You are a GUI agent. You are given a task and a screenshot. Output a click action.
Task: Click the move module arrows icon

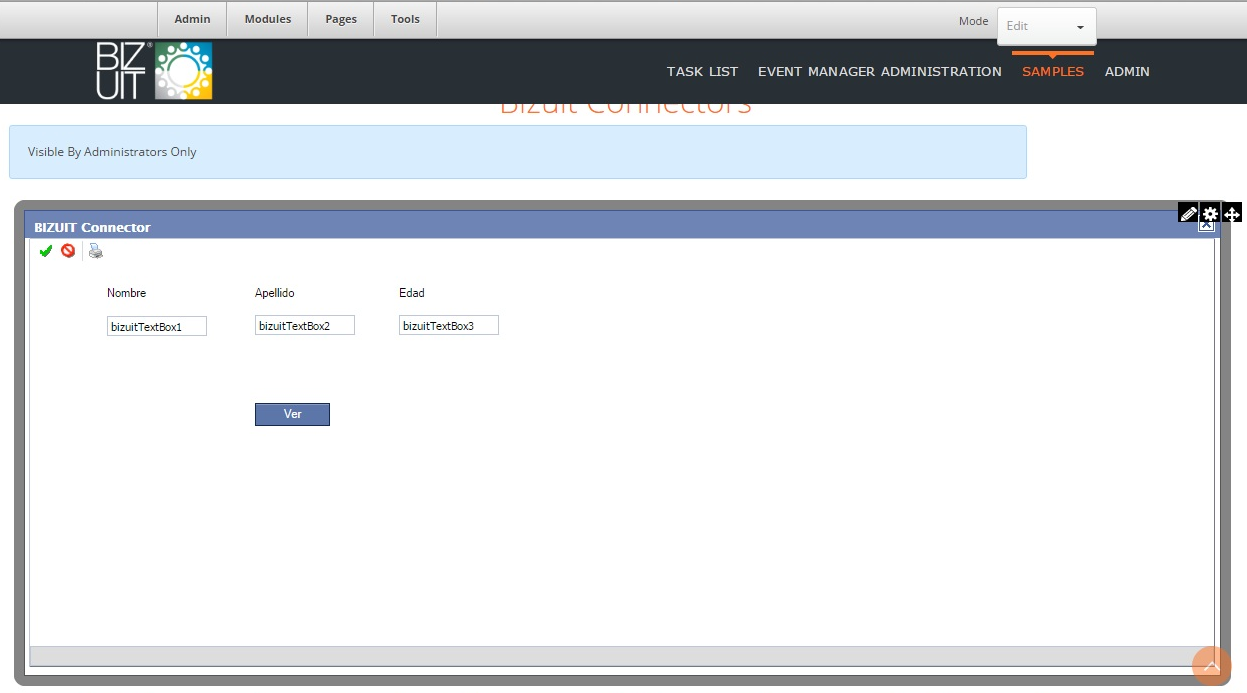tap(1232, 213)
